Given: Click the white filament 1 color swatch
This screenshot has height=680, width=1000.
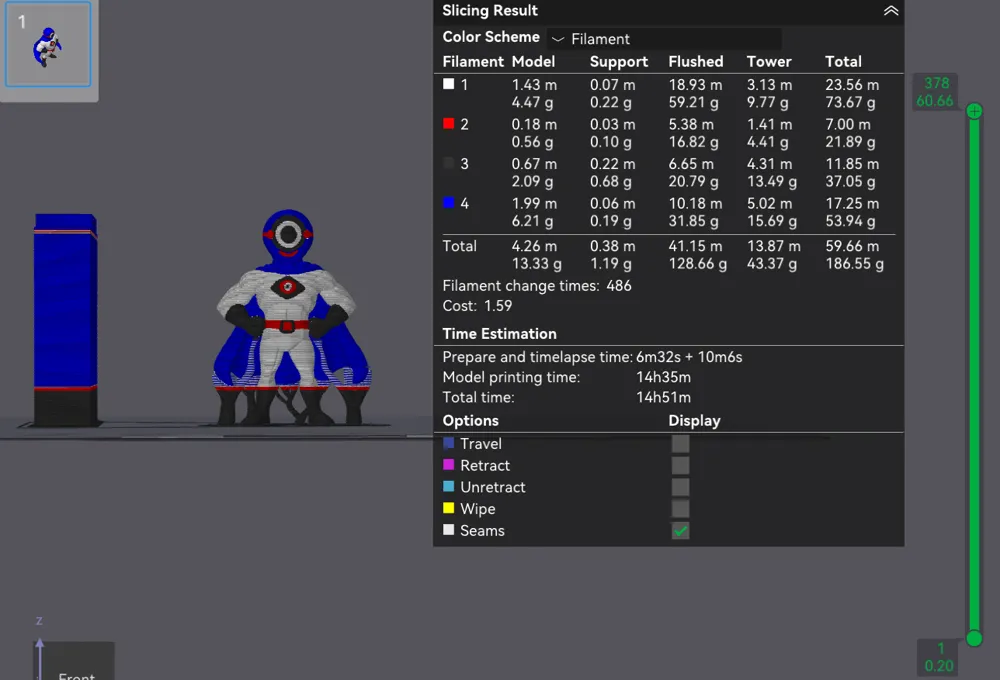Looking at the screenshot, I should (448, 84).
